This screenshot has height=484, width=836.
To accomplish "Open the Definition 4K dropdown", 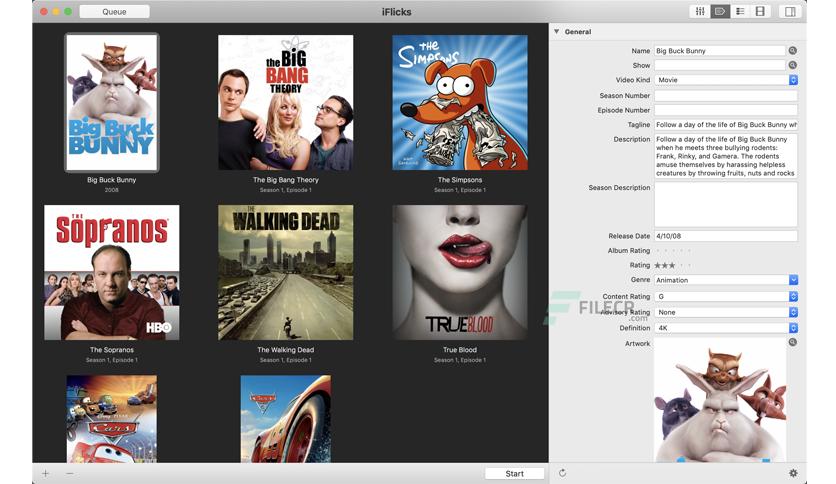I will [x=726, y=328].
